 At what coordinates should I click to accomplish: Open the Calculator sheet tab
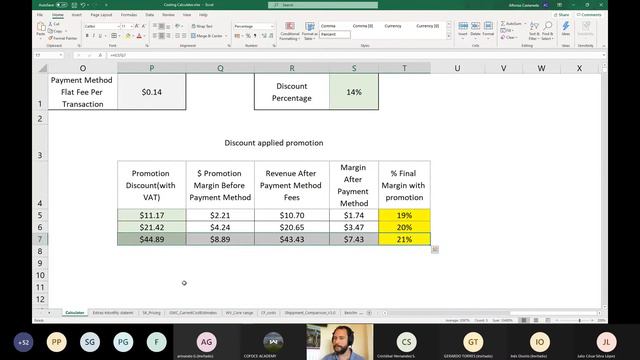coord(75,313)
